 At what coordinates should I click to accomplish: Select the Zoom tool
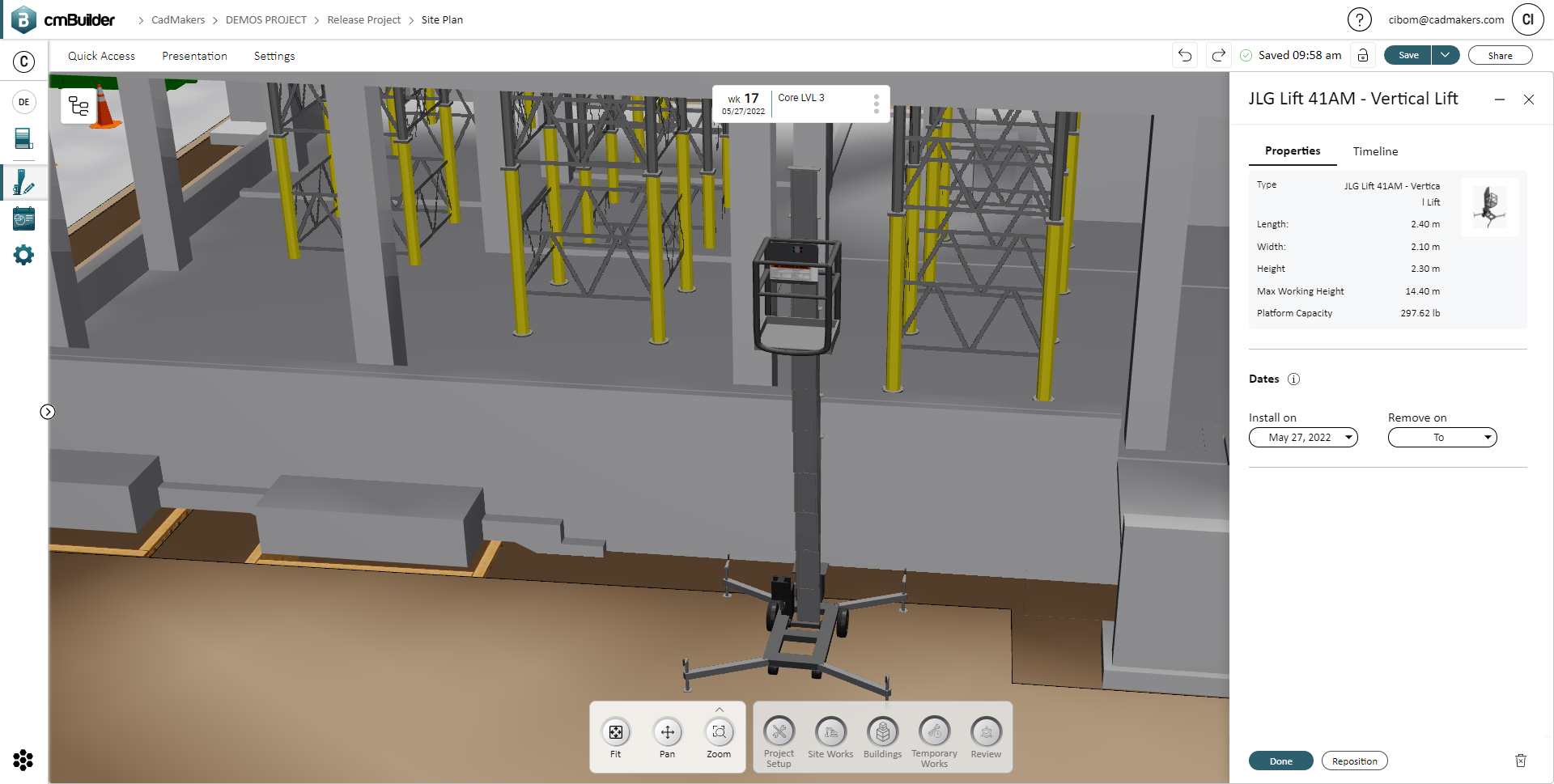[719, 738]
